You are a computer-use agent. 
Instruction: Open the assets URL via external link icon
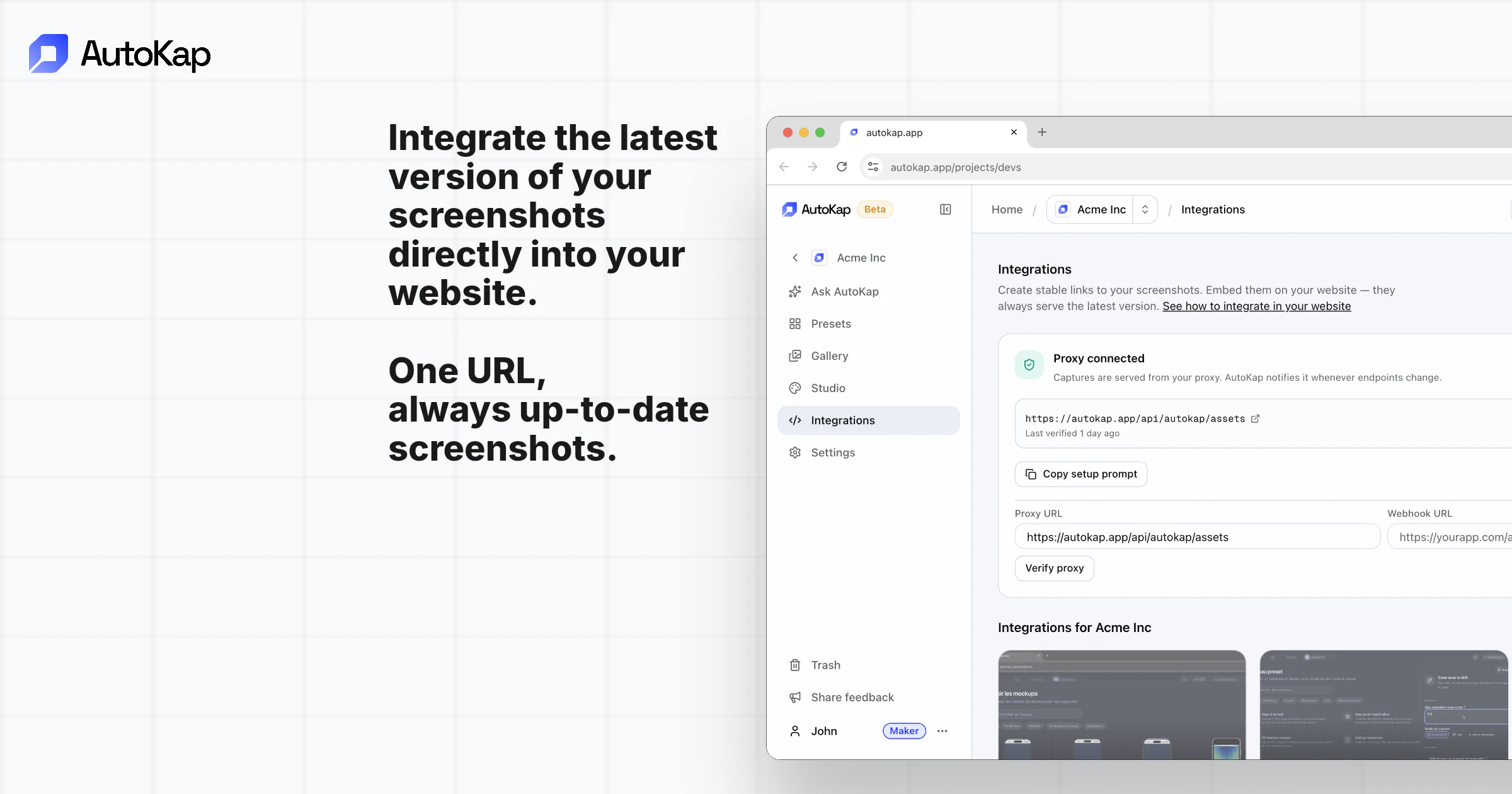[1256, 418]
